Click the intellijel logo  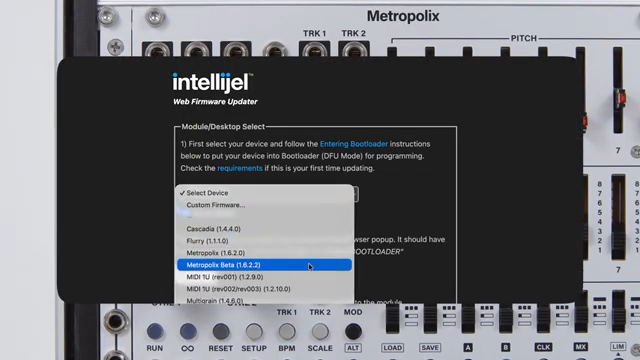pyautogui.click(x=213, y=82)
